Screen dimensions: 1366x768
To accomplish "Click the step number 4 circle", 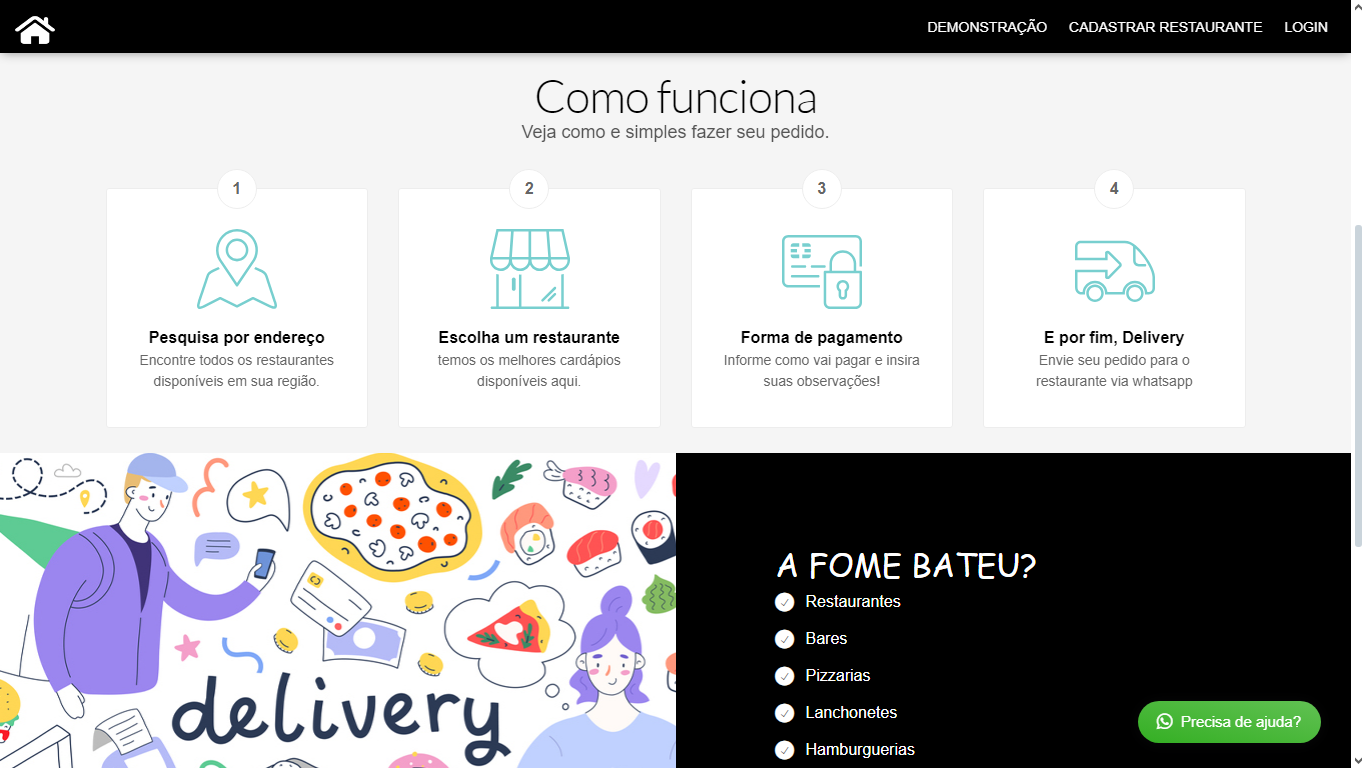I will [1114, 188].
